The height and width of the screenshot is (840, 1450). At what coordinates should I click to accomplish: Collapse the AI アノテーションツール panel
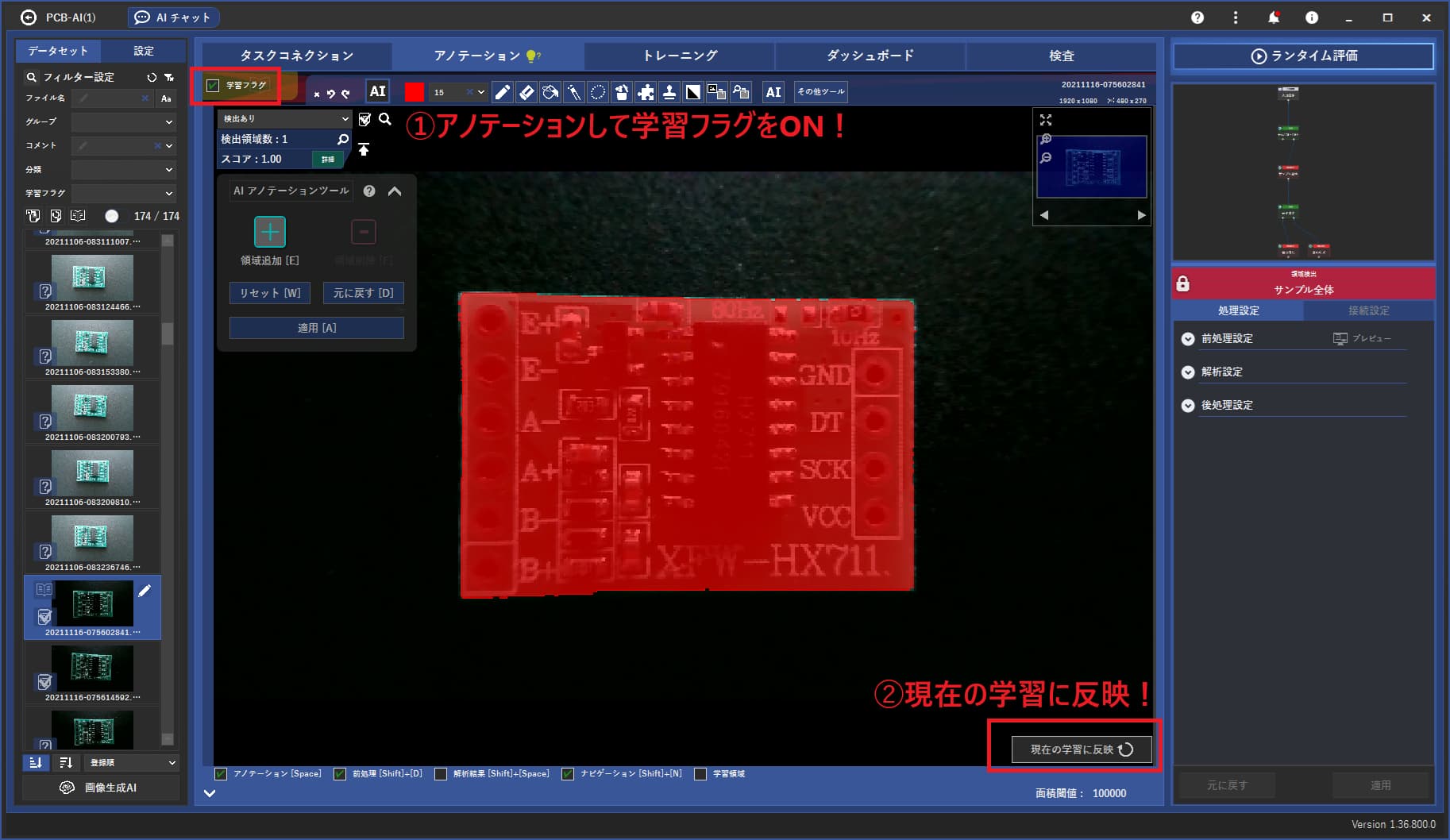(395, 191)
